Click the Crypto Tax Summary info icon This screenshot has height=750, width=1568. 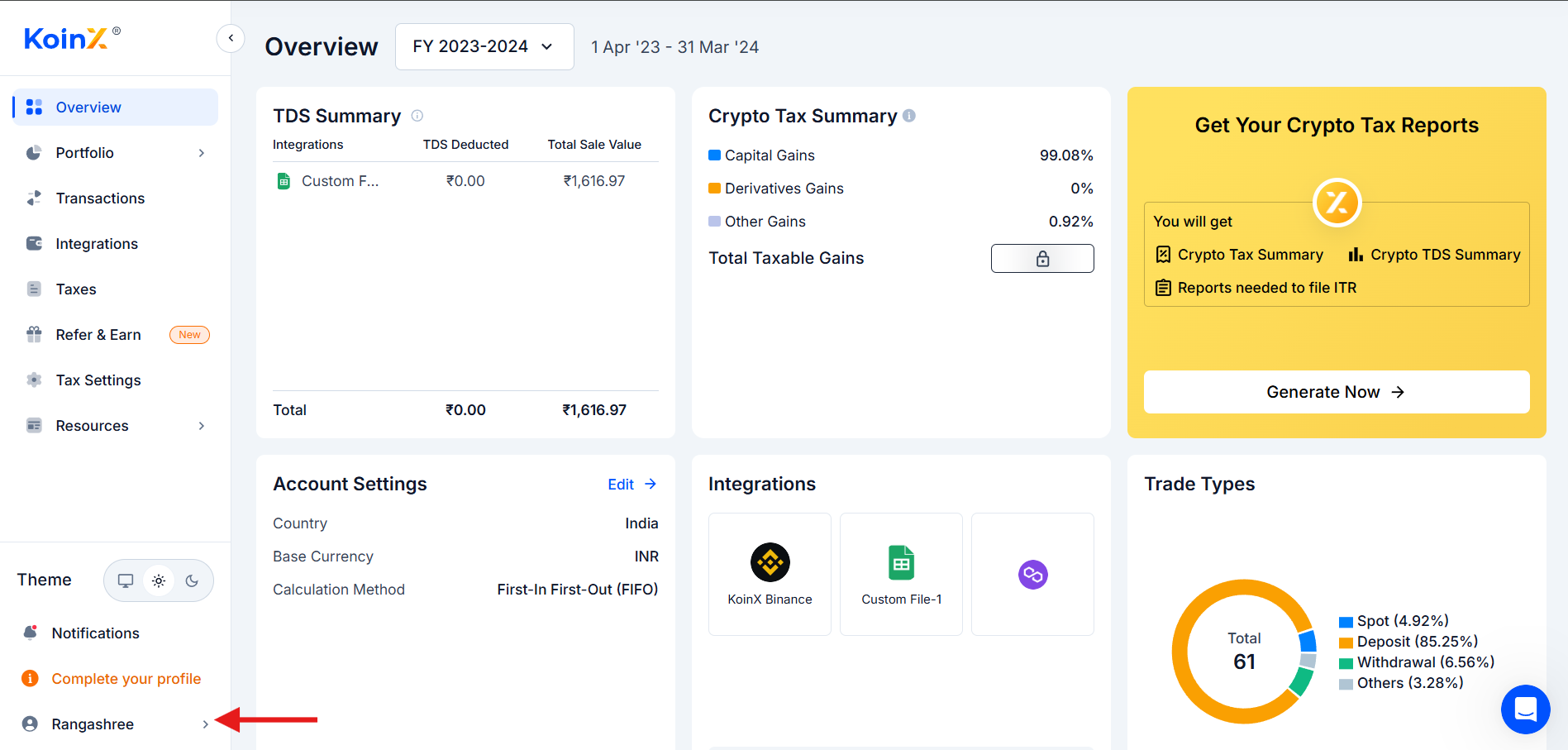pyautogui.click(x=909, y=116)
